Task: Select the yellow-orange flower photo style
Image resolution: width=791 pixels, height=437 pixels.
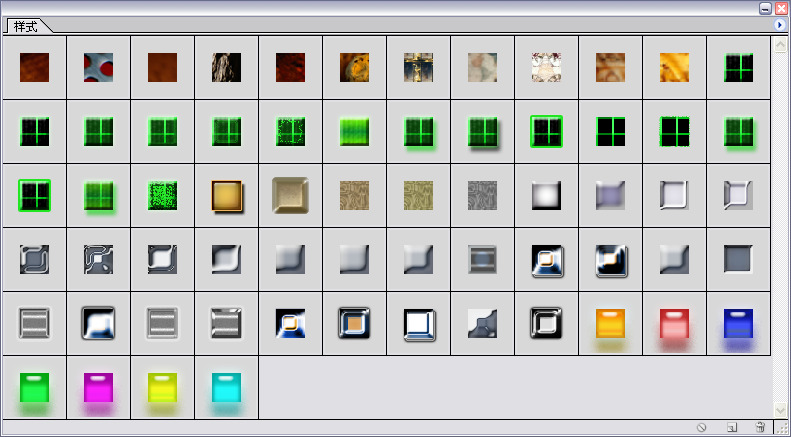Action: pos(355,68)
